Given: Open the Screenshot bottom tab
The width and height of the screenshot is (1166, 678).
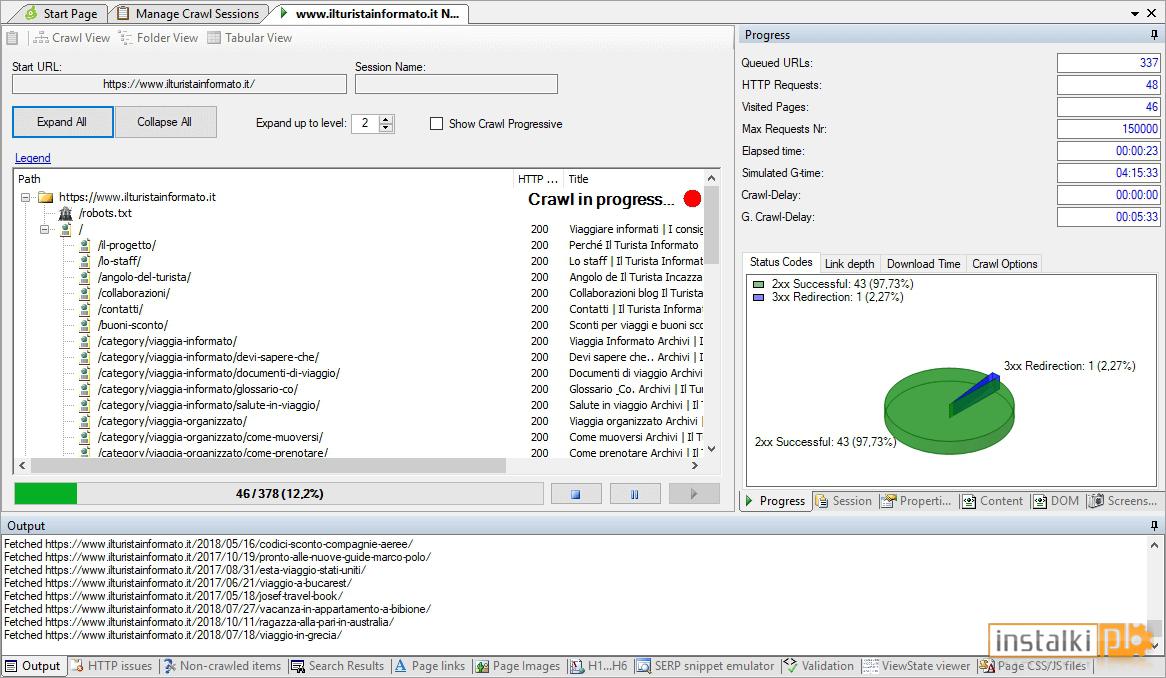Looking at the screenshot, I should click(x=1123, y=501).
